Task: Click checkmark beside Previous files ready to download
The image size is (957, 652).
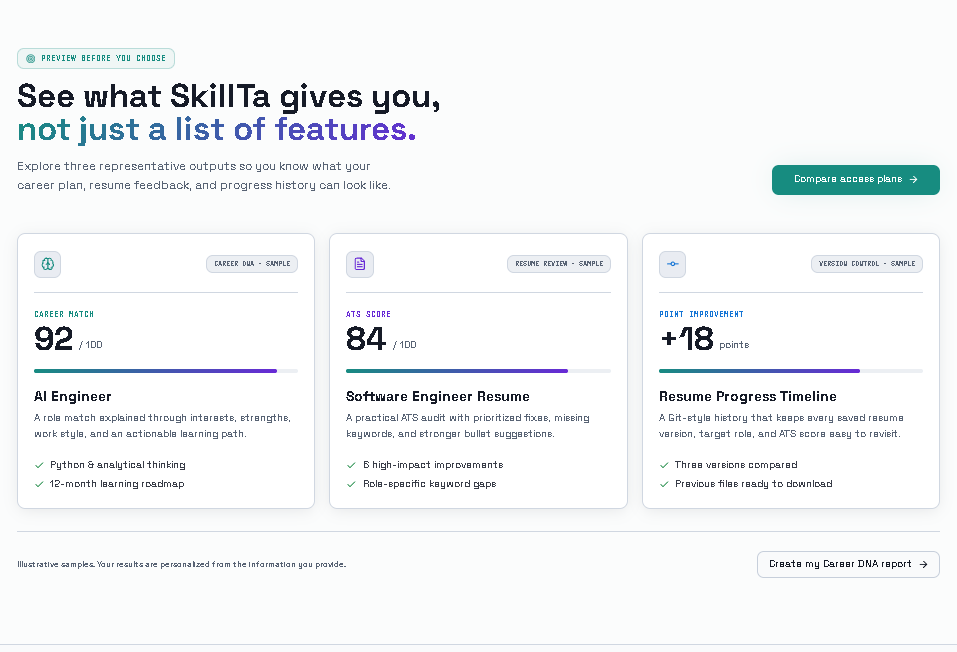Action: click(x=664, y=484)
